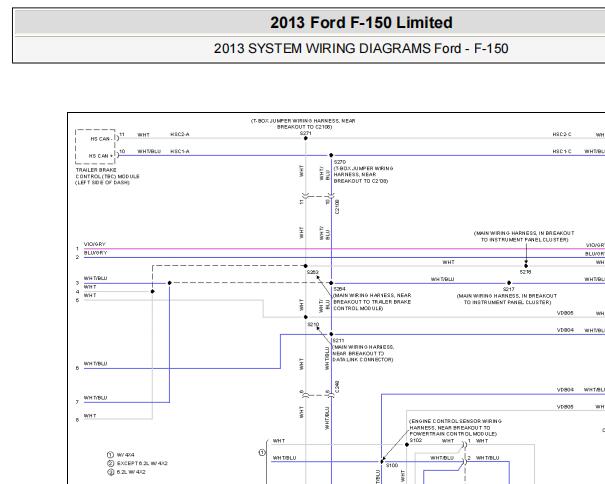Image resolution: width=605 pixels, height=484 pixels.
Task: Click the 'WHT/BLU' label at wire 3
Action: [x=95, y=278]
